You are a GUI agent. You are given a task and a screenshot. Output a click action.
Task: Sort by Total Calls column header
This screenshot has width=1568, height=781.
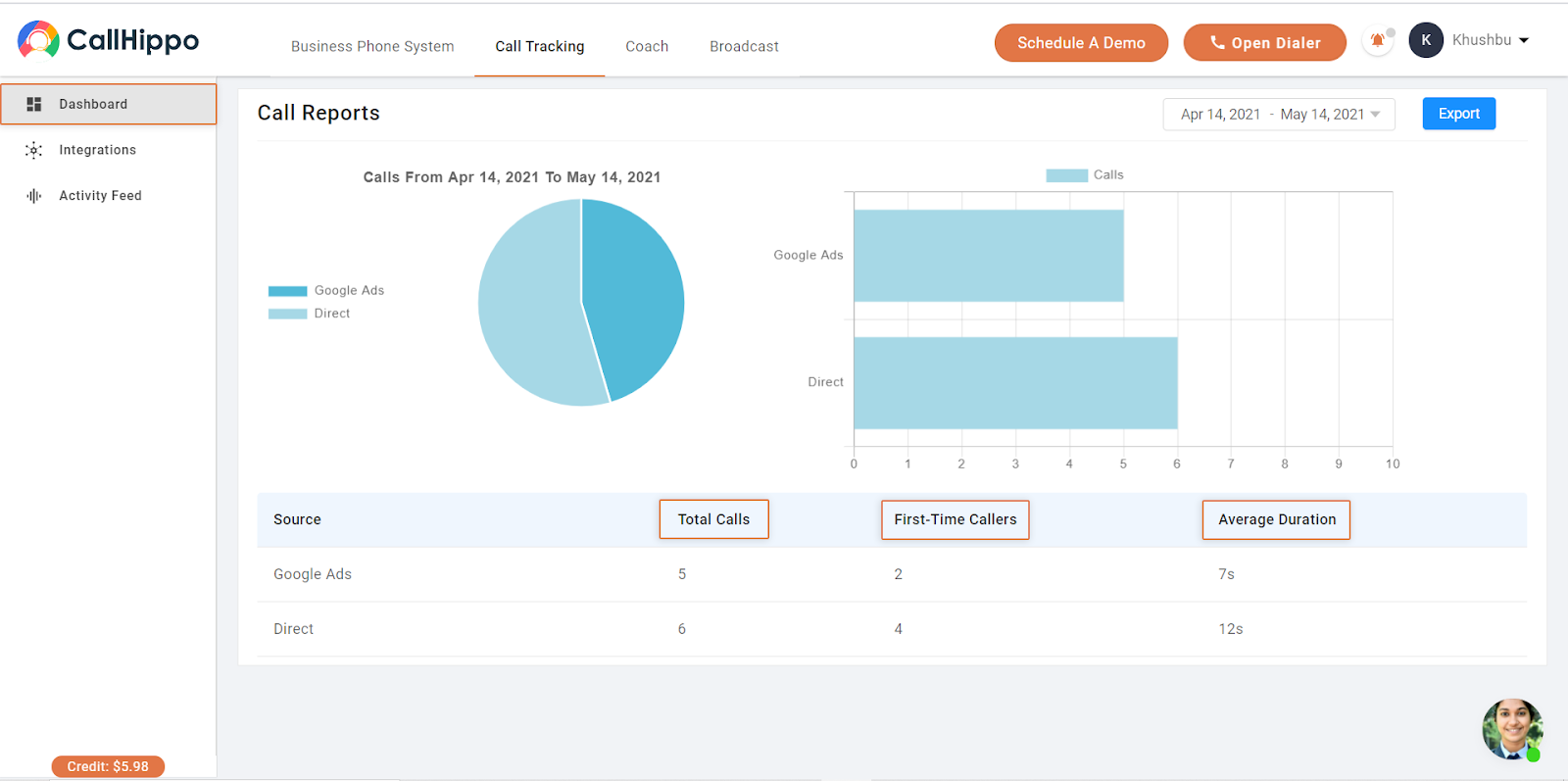713,519
